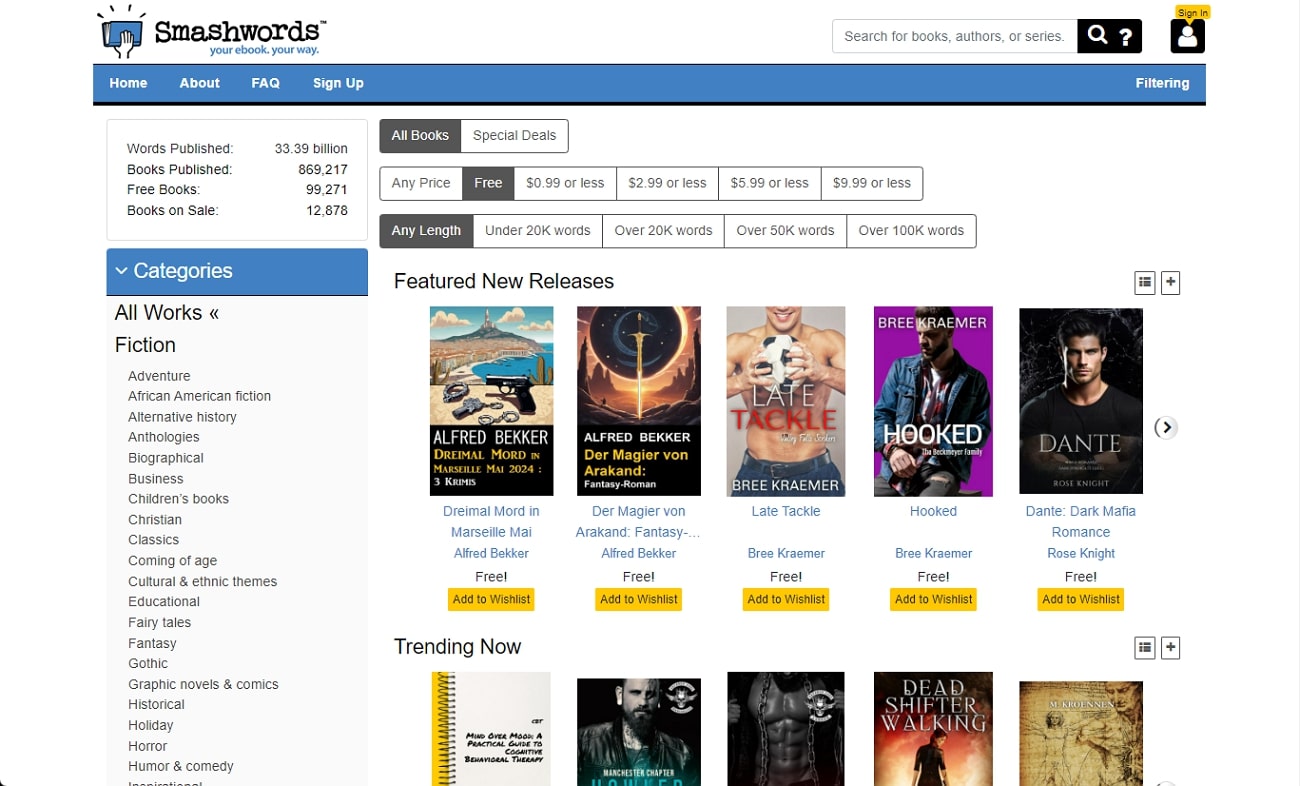This screenshot has width=1300, height=786.
Task: Select the Special Deals tab
Action: coord(514,136)
